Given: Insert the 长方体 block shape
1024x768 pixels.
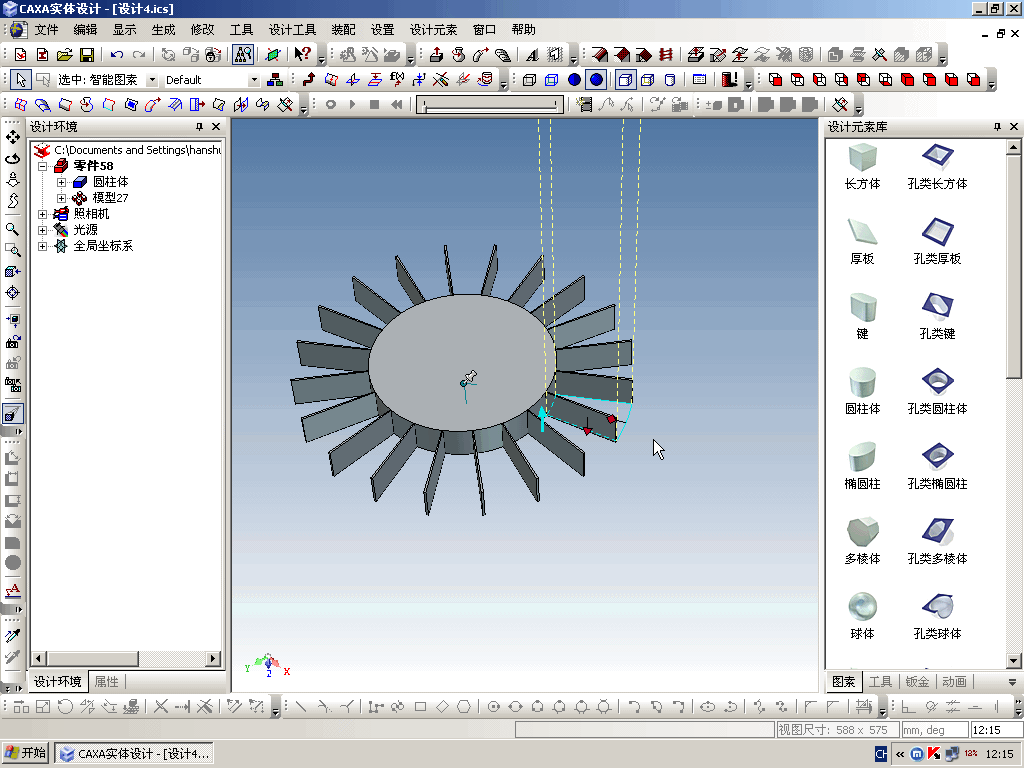Looking at the screenshot, I should [x=862, y=167].
